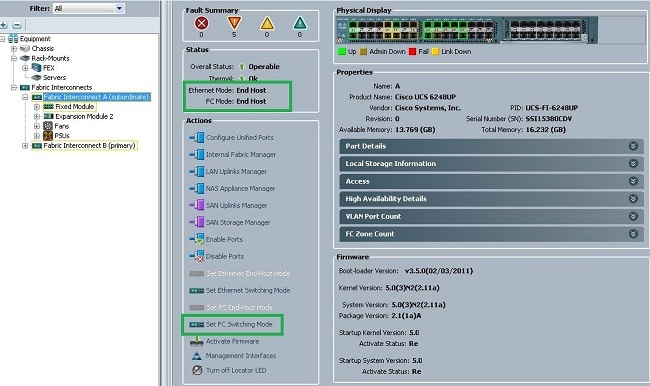Select Fabric Interconnect A (subordinate)
Image resolution: width=650 pixels, height=386 pixels.
pyautogui.click(x=96, y=97)
